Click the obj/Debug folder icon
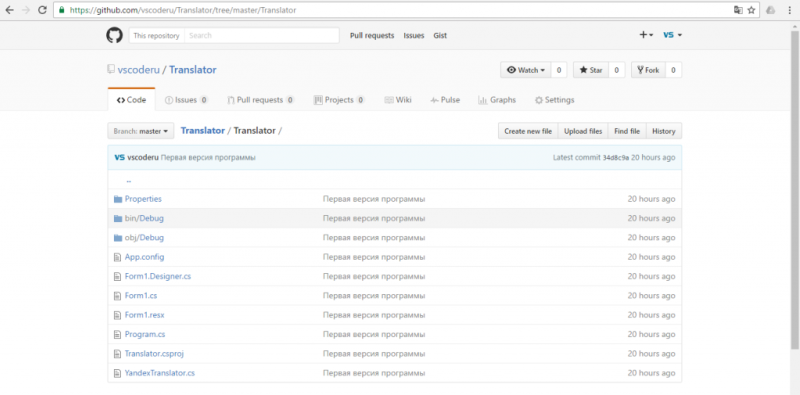The height and width of the screenshot is (395, 800). coord(118,238)
